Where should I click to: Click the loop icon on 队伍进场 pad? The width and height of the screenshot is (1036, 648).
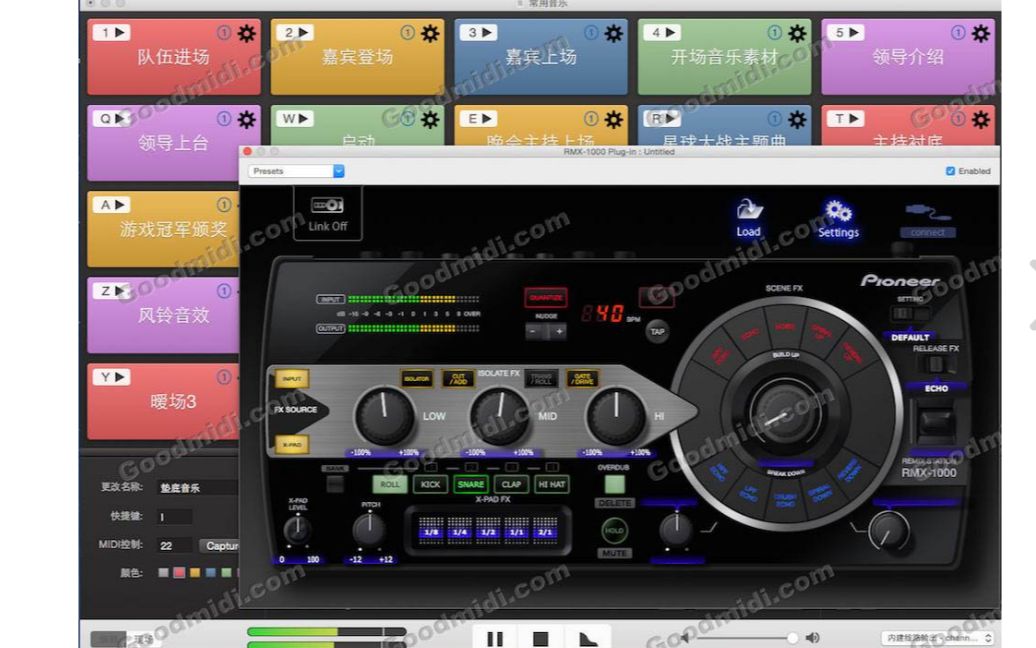[224, 32]
